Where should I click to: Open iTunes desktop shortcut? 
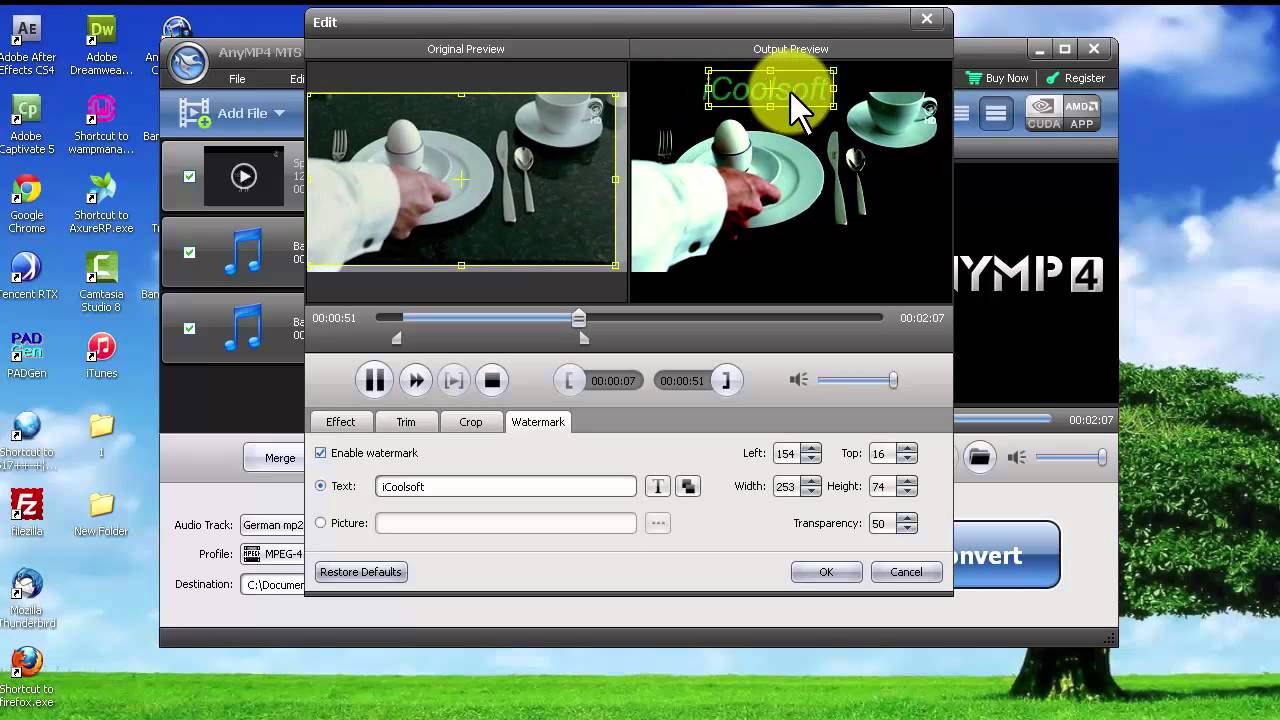click(101, 355)
